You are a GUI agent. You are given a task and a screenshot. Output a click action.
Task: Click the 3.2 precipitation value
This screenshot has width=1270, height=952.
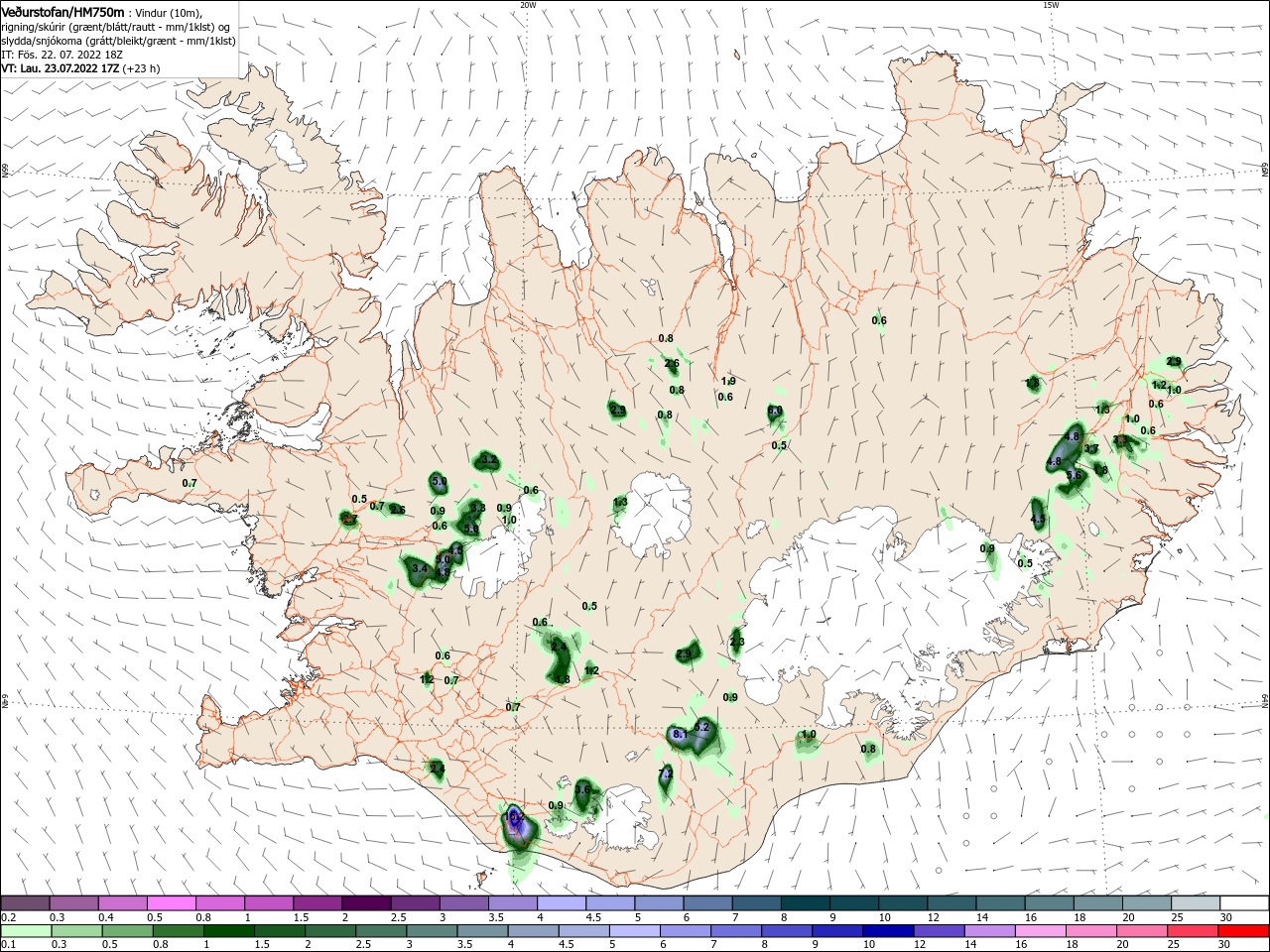pyautogui.click(x=488, y=459)
